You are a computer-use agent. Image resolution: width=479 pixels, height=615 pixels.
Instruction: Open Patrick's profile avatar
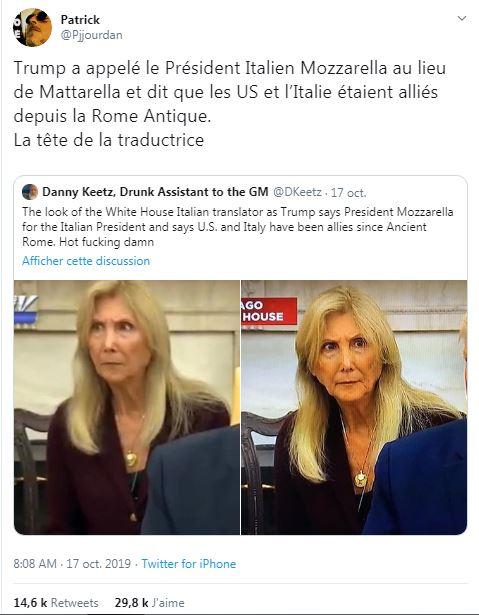tap(32, 27)
